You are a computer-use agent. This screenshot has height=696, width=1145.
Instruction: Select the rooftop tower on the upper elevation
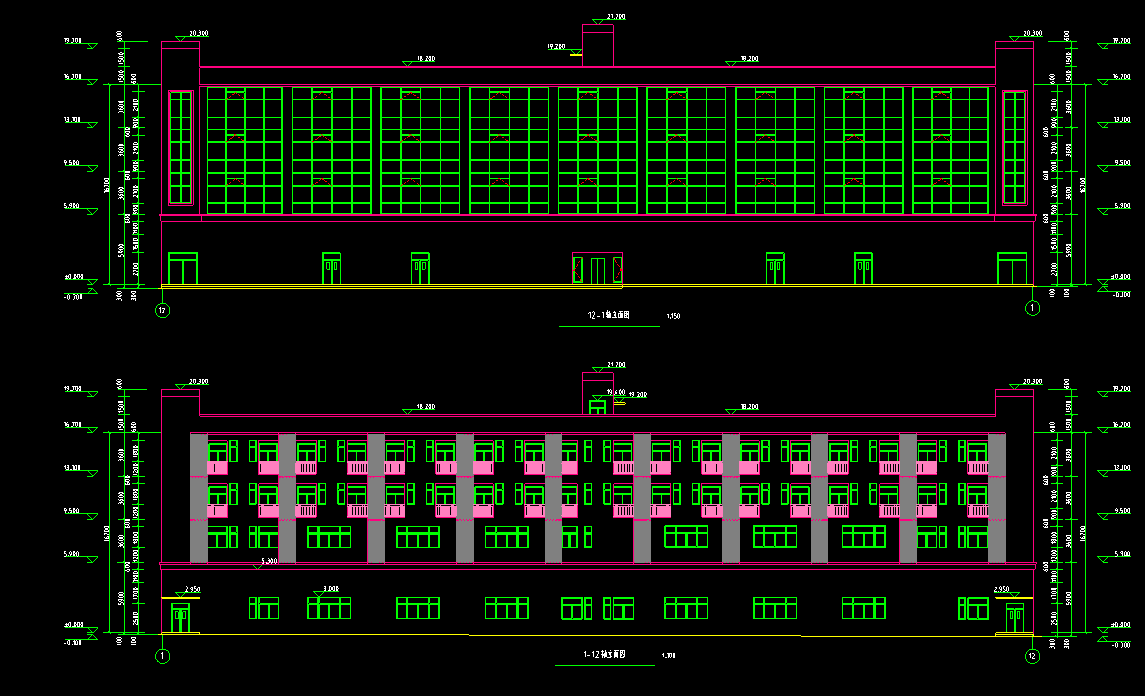tap(597, 48)
